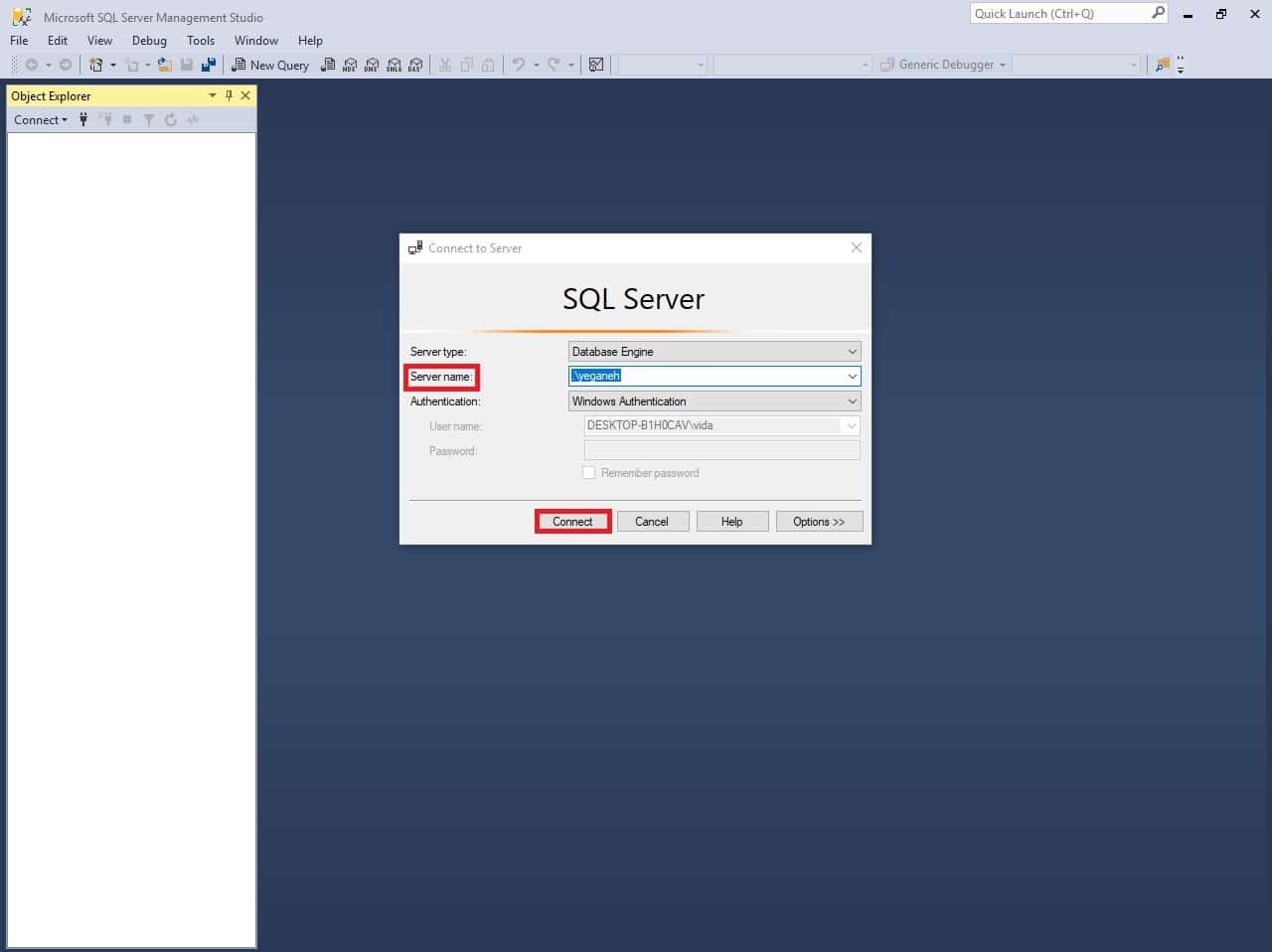Click the Analysis Services XMLA Query icon

point(394,65)
